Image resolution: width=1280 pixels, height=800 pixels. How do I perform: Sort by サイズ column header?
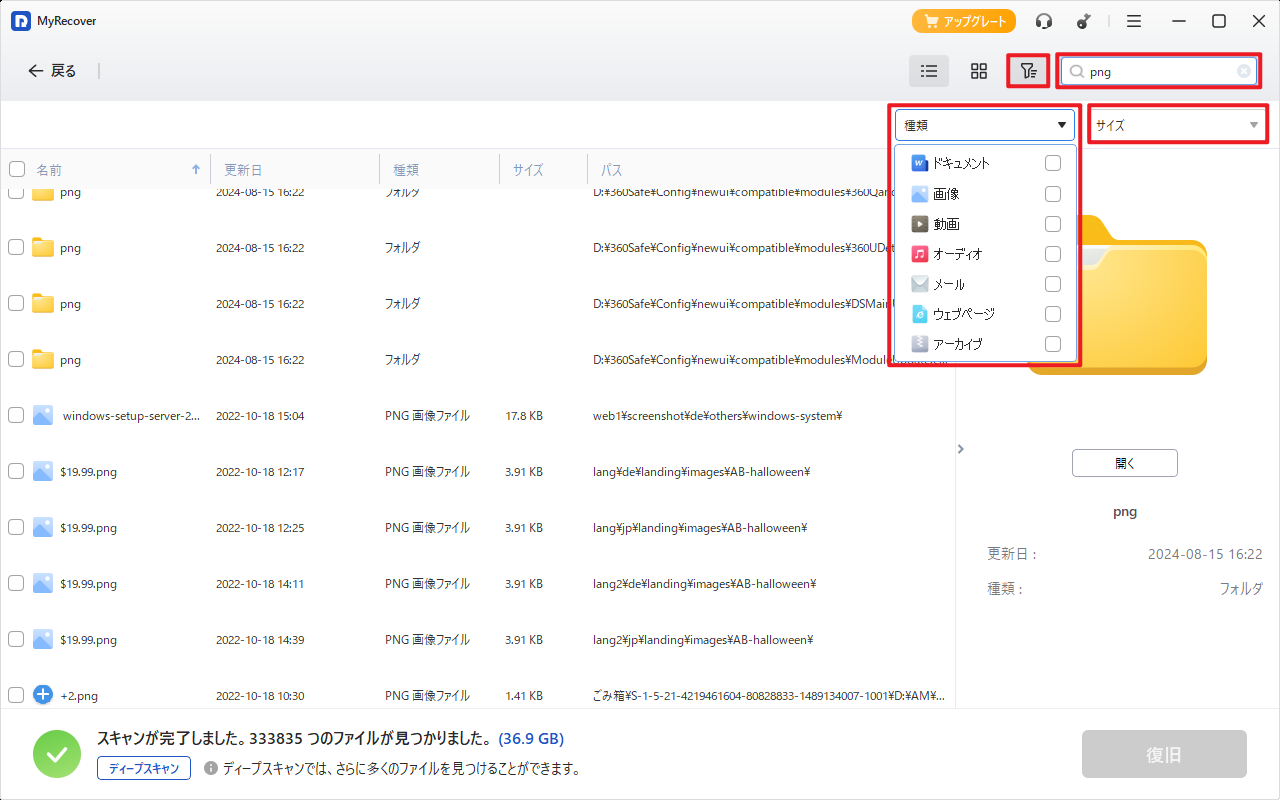click(528, 170)
